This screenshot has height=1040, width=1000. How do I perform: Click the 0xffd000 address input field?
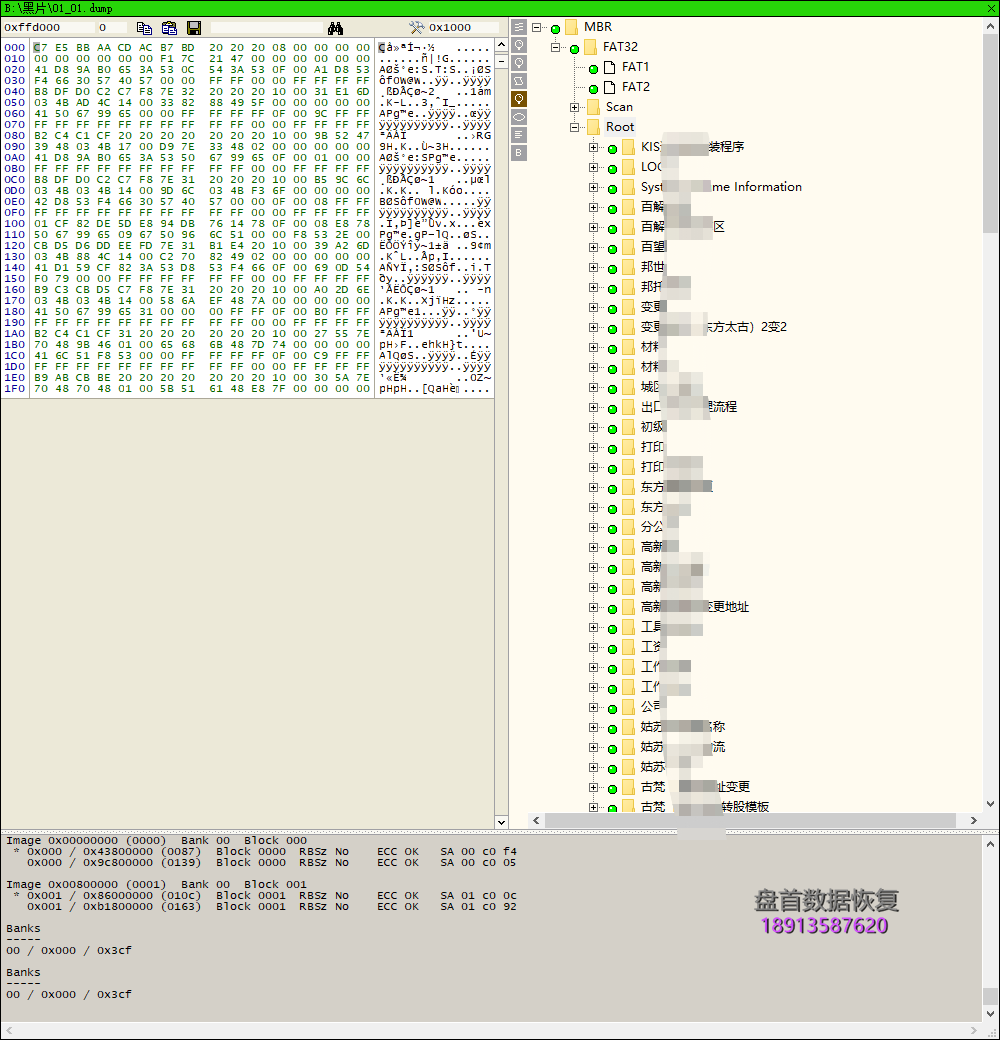(45, 28)
